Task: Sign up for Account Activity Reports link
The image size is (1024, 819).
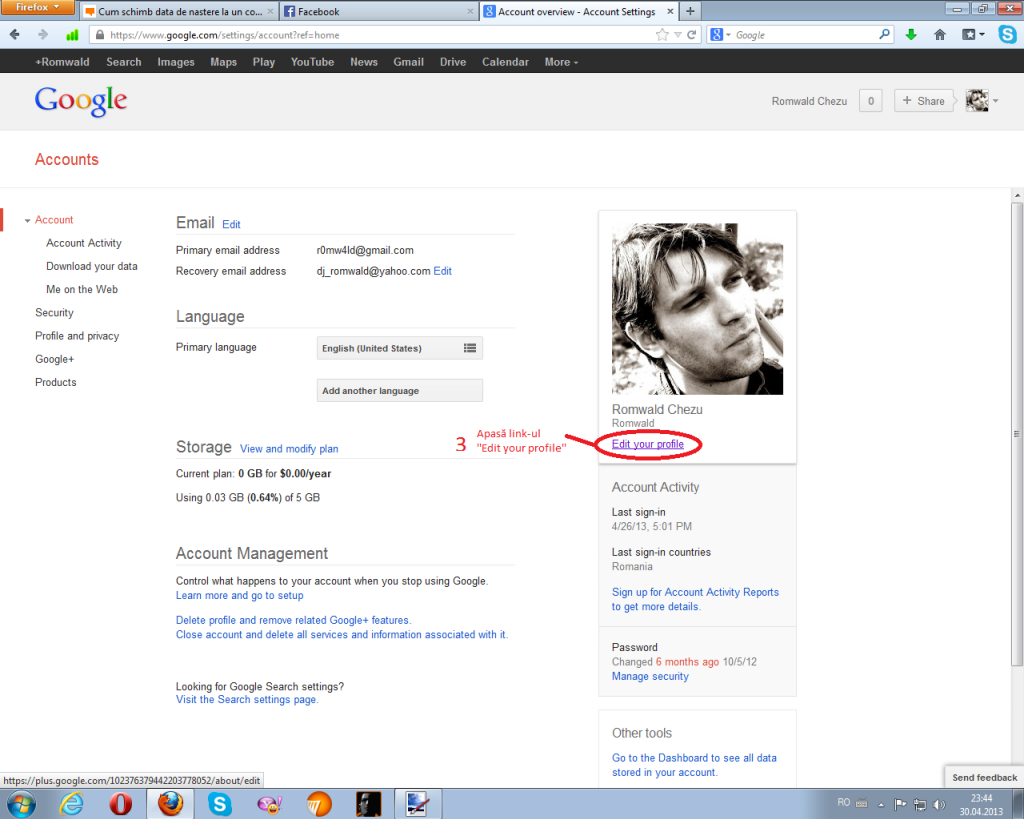Action: (x=695, y=600)
